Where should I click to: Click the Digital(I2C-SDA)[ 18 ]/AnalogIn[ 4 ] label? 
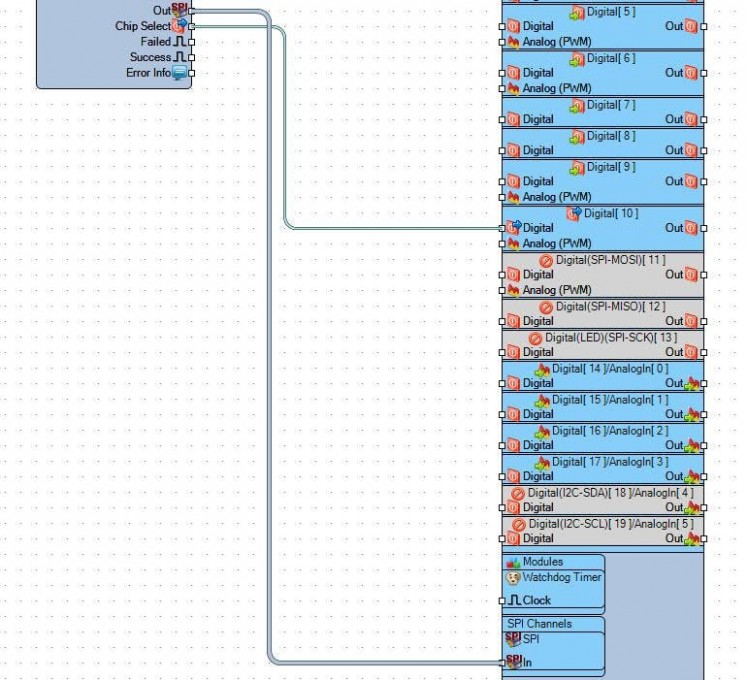(x=611, y=492)
